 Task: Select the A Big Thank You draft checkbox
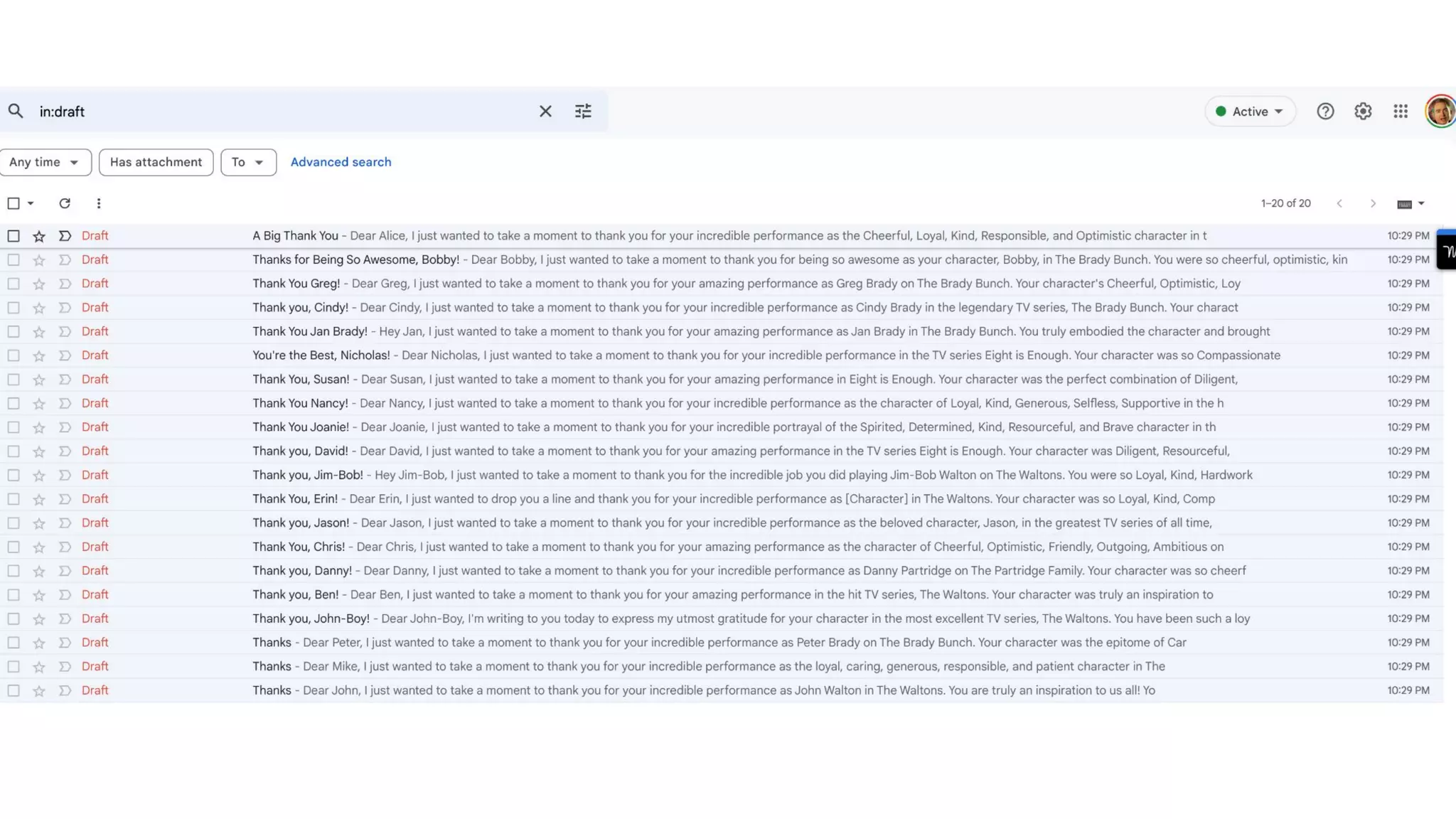(14, 236)
